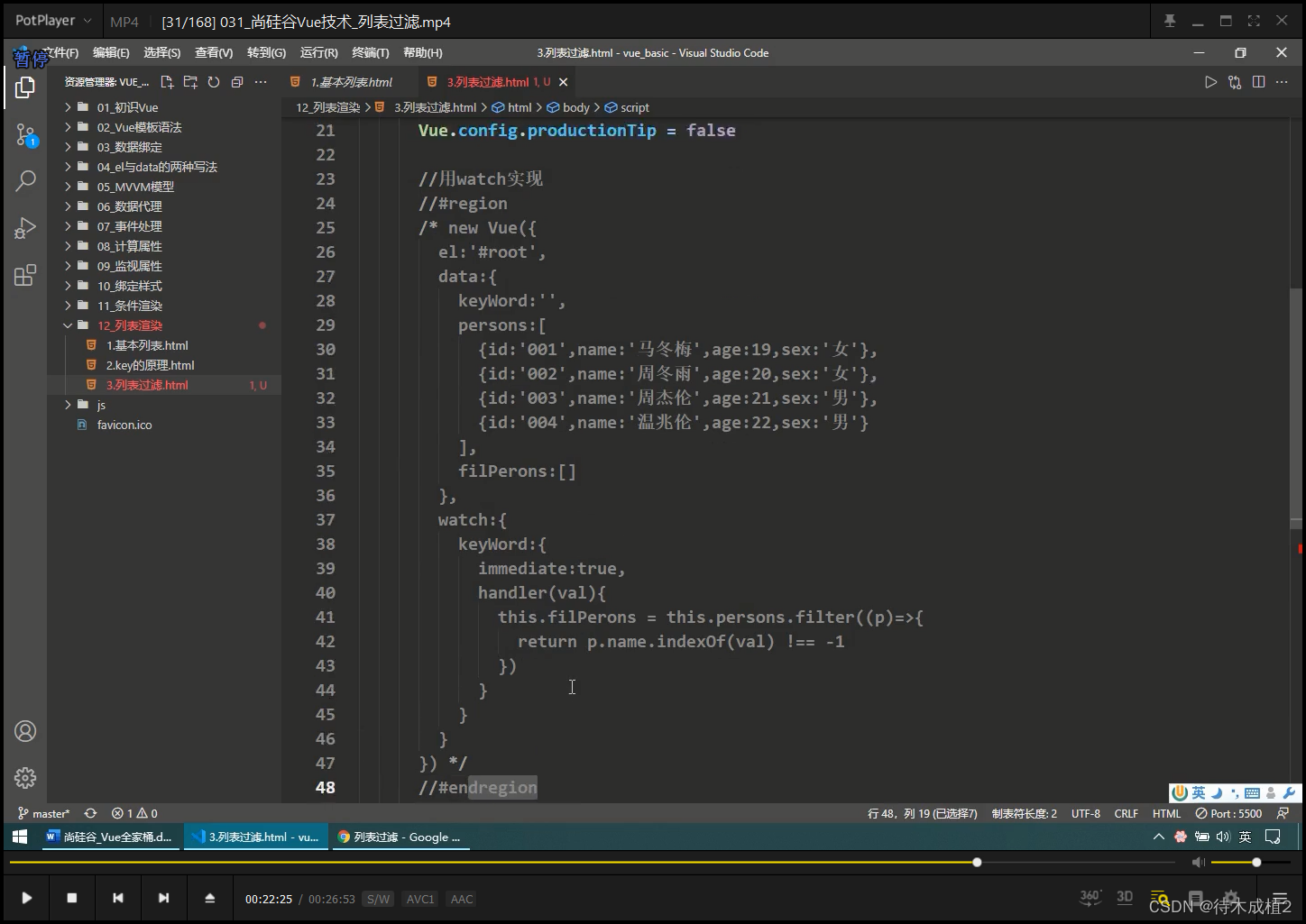
Task: Click the sync changes icon in status bar
Action: [90, 813]
